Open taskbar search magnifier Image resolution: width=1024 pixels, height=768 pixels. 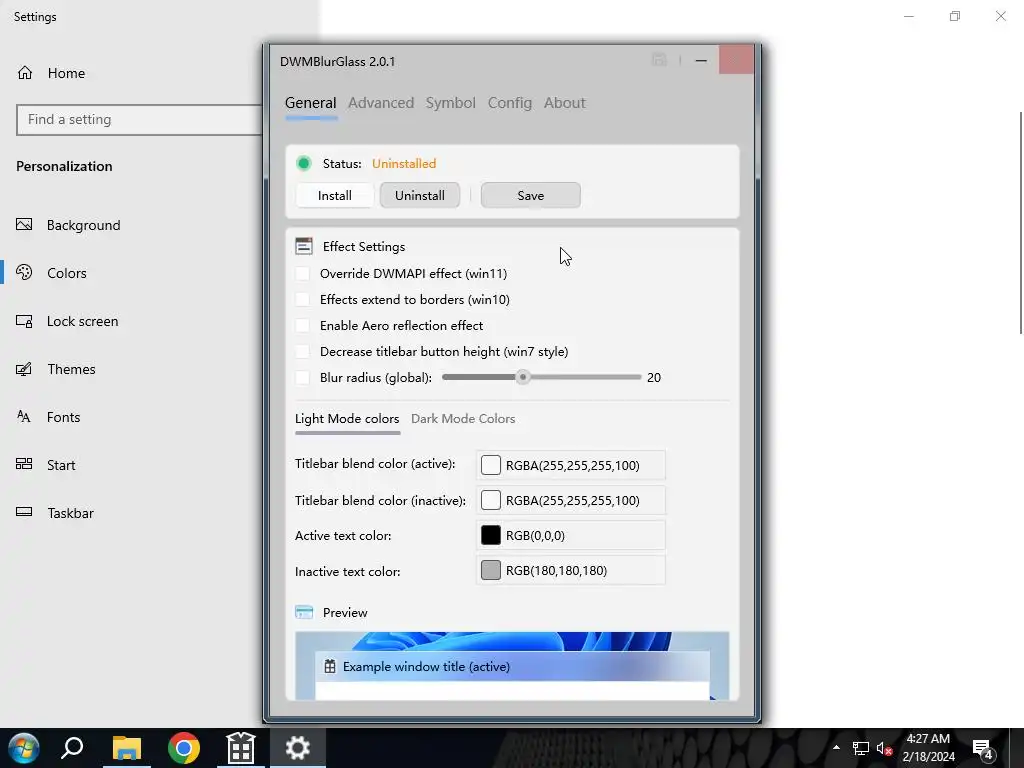click(72, 748)
